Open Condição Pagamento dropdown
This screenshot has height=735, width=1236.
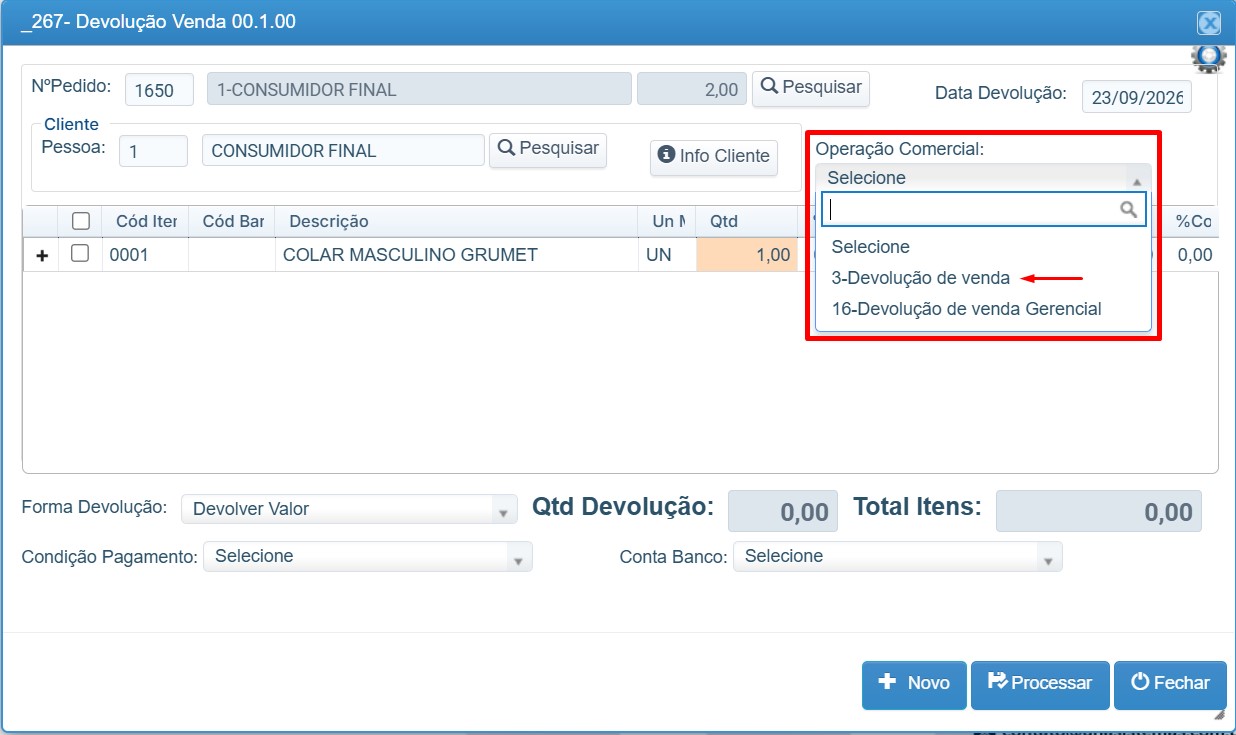(368, 556)
